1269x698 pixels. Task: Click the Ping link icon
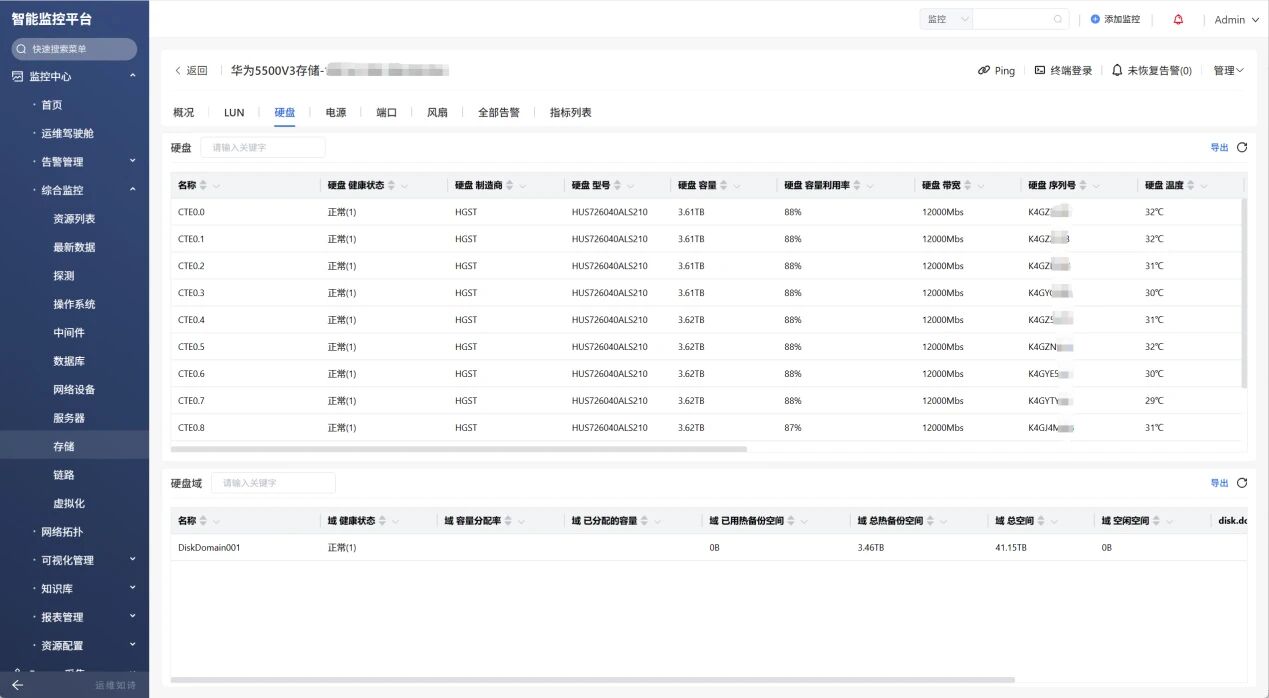[x=984, y=71]
